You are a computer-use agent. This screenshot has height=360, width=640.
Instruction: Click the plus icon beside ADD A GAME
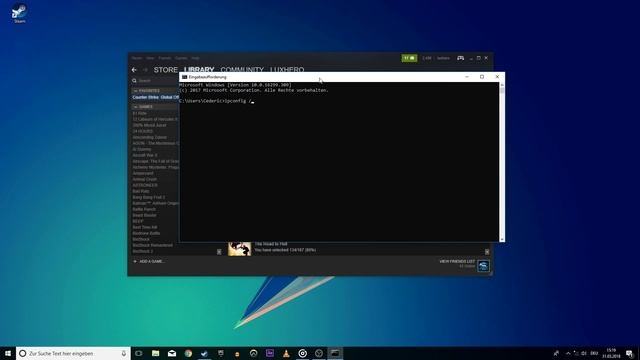135,261
